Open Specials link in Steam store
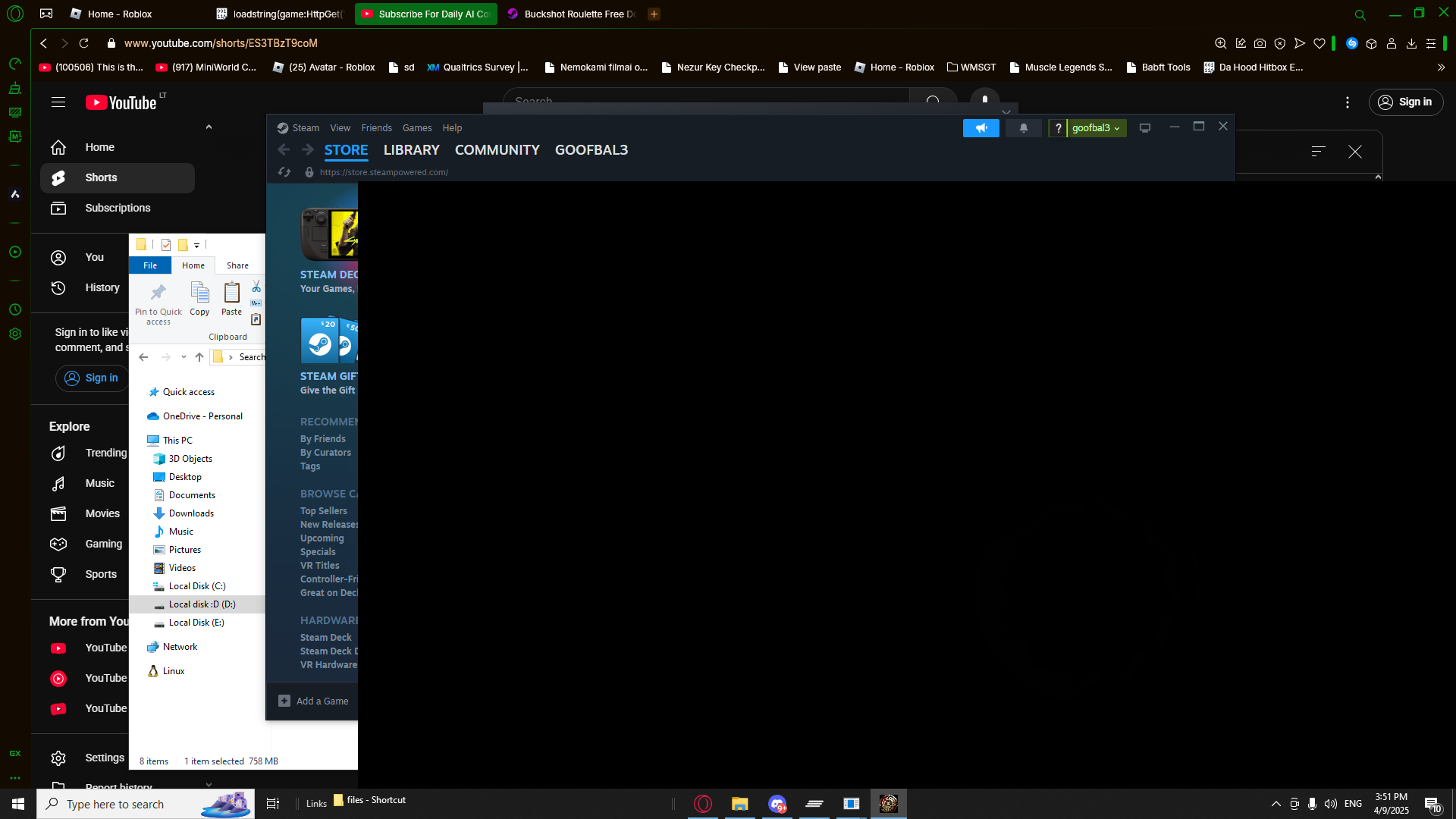1456x819 pixels. point(318,552)
